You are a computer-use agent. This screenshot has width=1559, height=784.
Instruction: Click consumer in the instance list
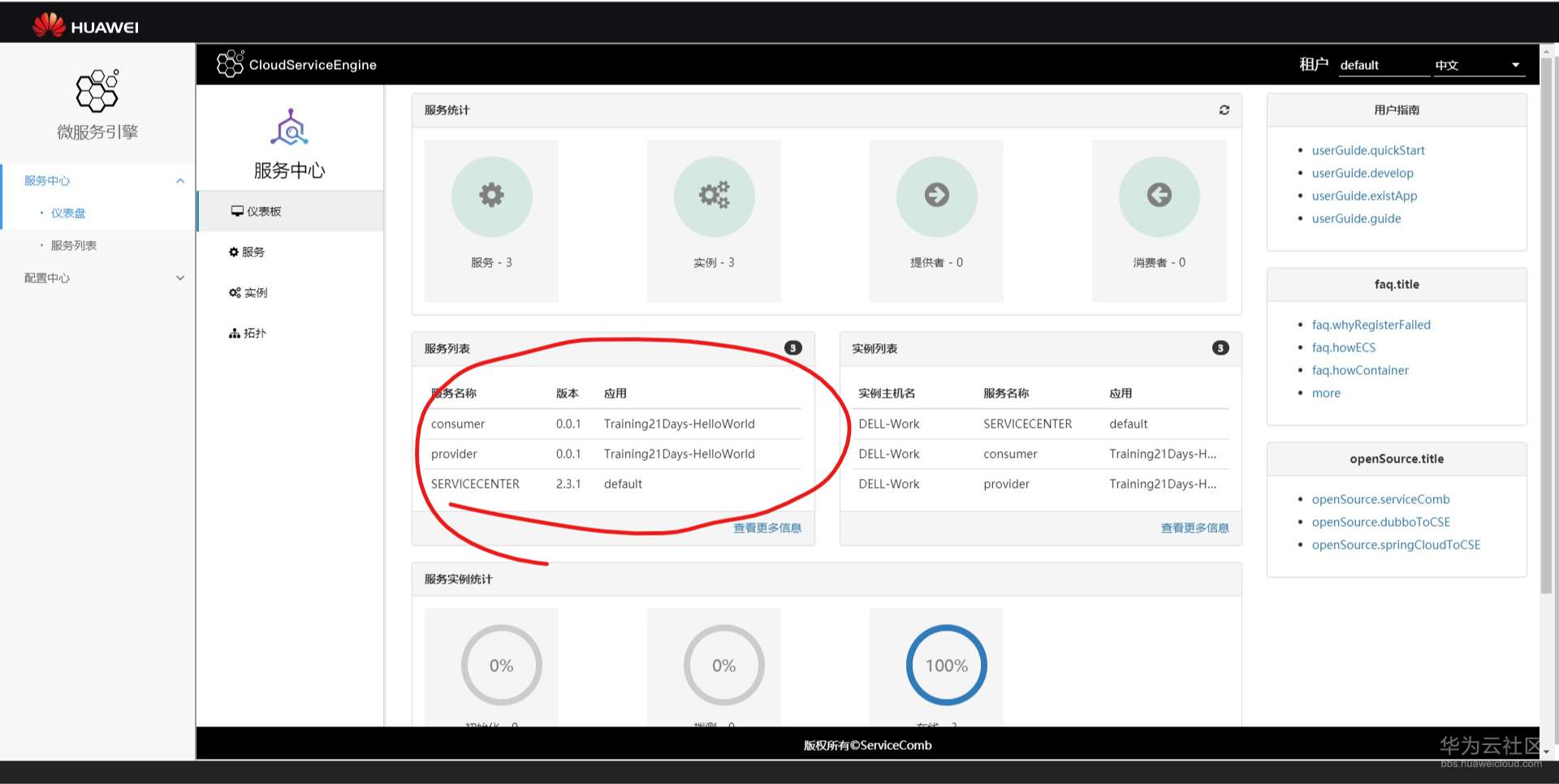pyautogui.click(x=1010, y=454)
